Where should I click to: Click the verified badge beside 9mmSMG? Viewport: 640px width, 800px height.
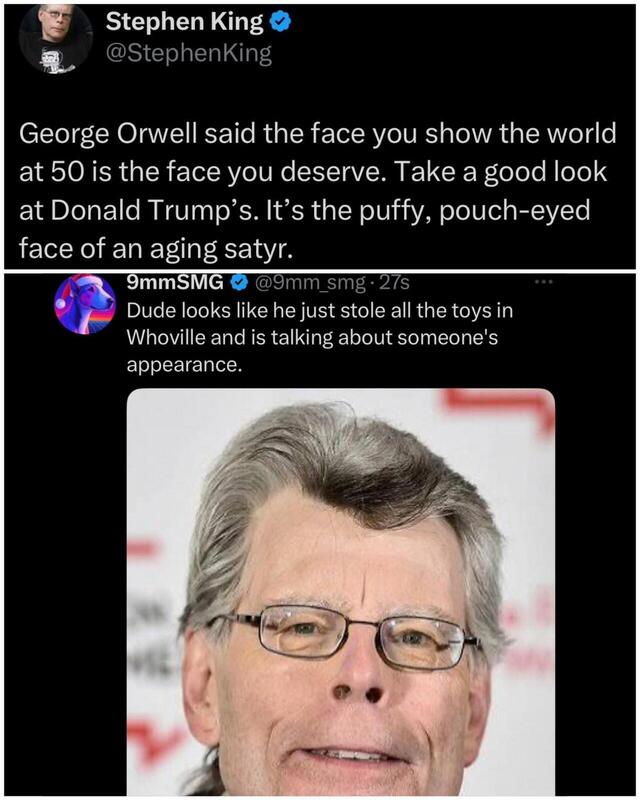238,282
